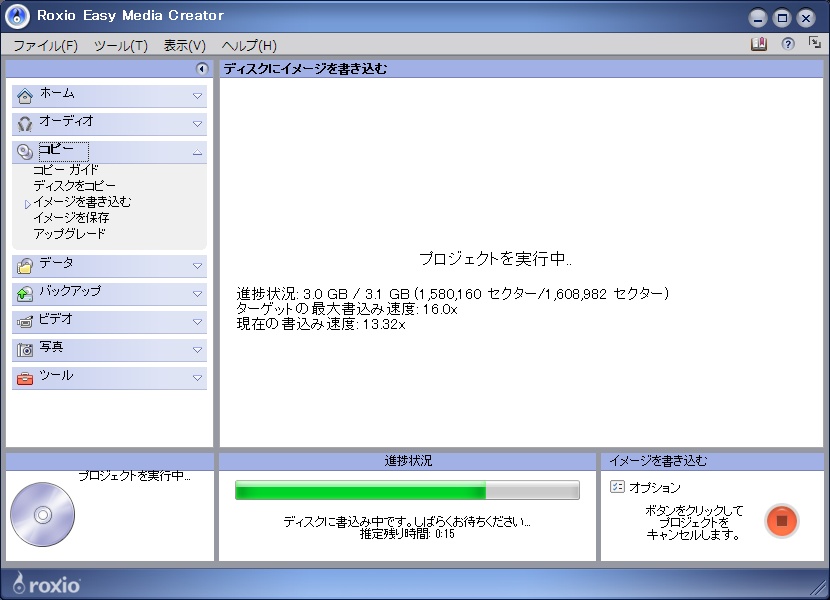Expand the ホーム section arrow
830x600 pixels.
click(197, 96)
